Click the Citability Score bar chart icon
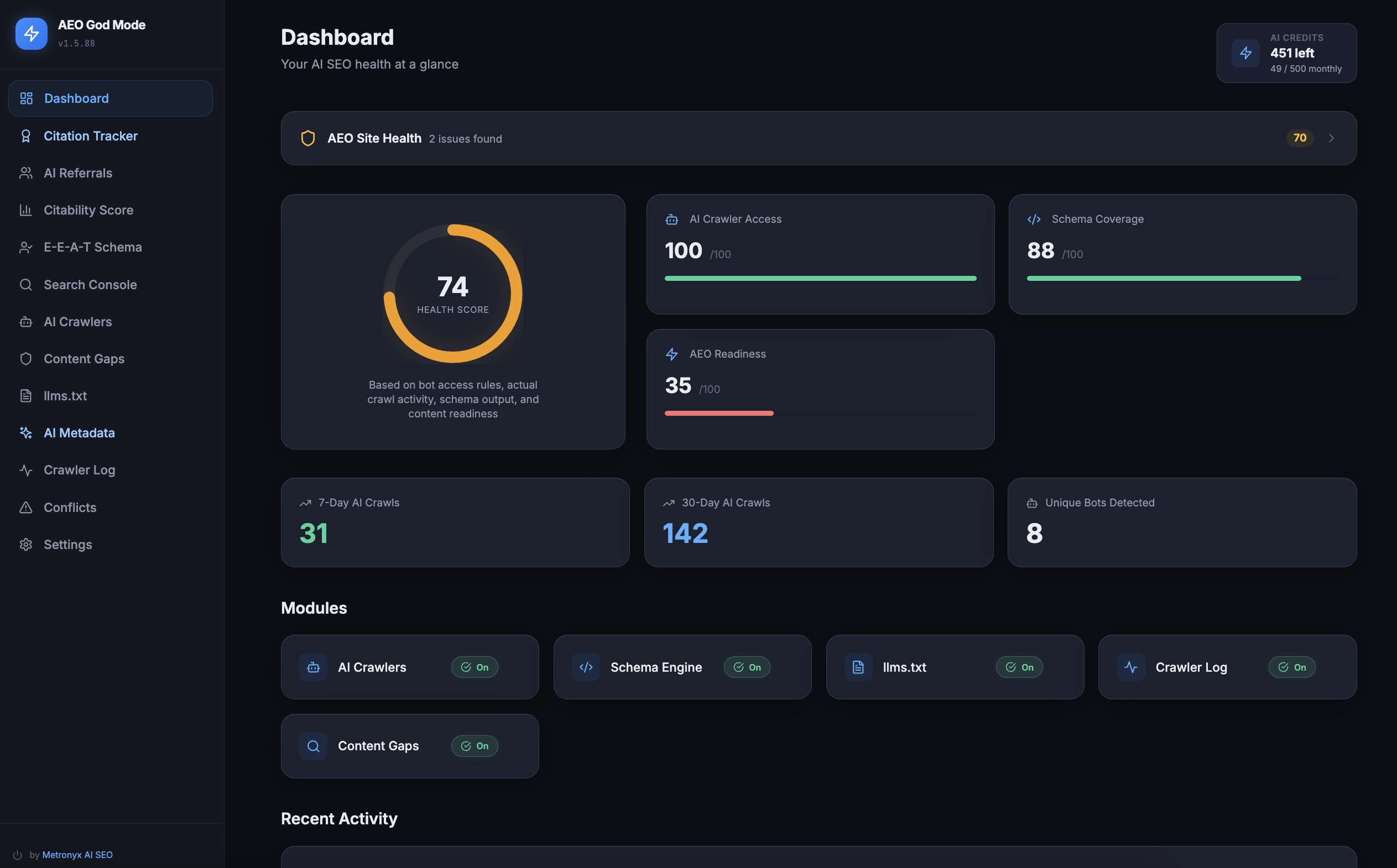This screenshot has width=1397, height=868. click(x=26, y=210)
